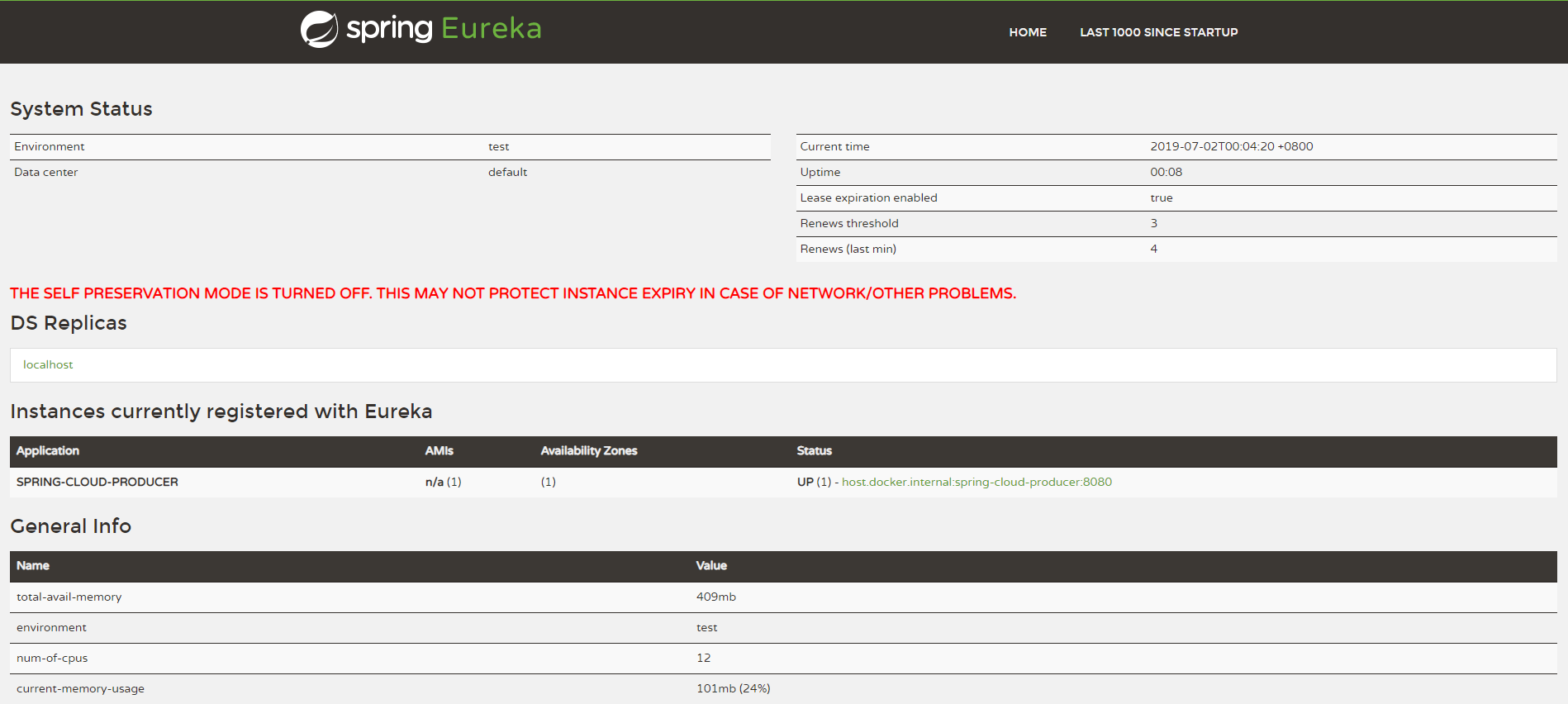Click the spring Eureka brand text
This screenshot has height=704, width=1568.
point(444,29)
